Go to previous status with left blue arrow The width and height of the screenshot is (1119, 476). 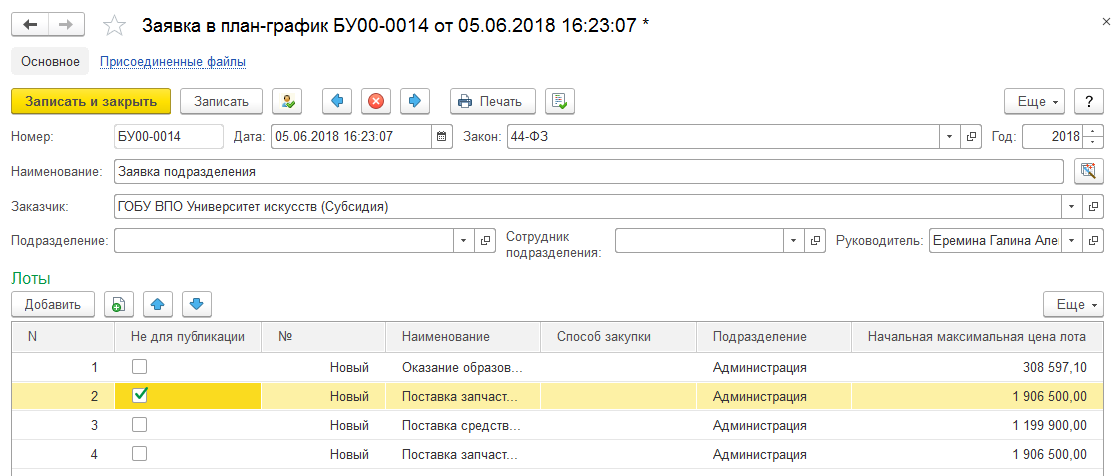[x=336, y=101]
